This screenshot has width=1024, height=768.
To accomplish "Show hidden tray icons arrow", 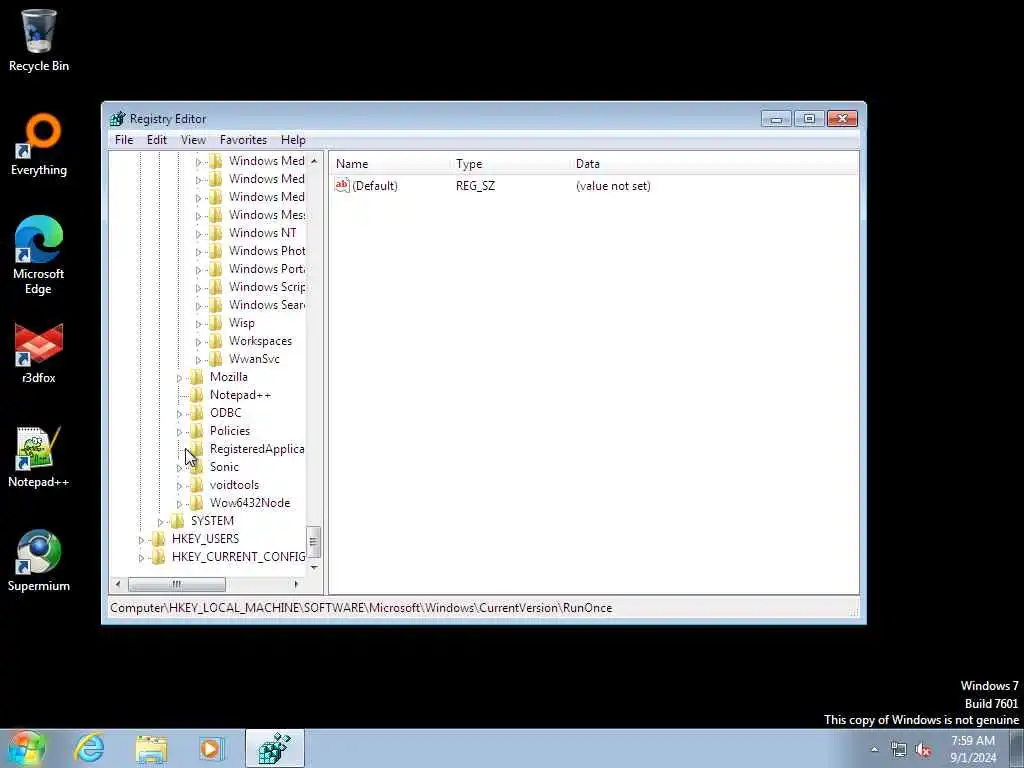I will point(874,750).
